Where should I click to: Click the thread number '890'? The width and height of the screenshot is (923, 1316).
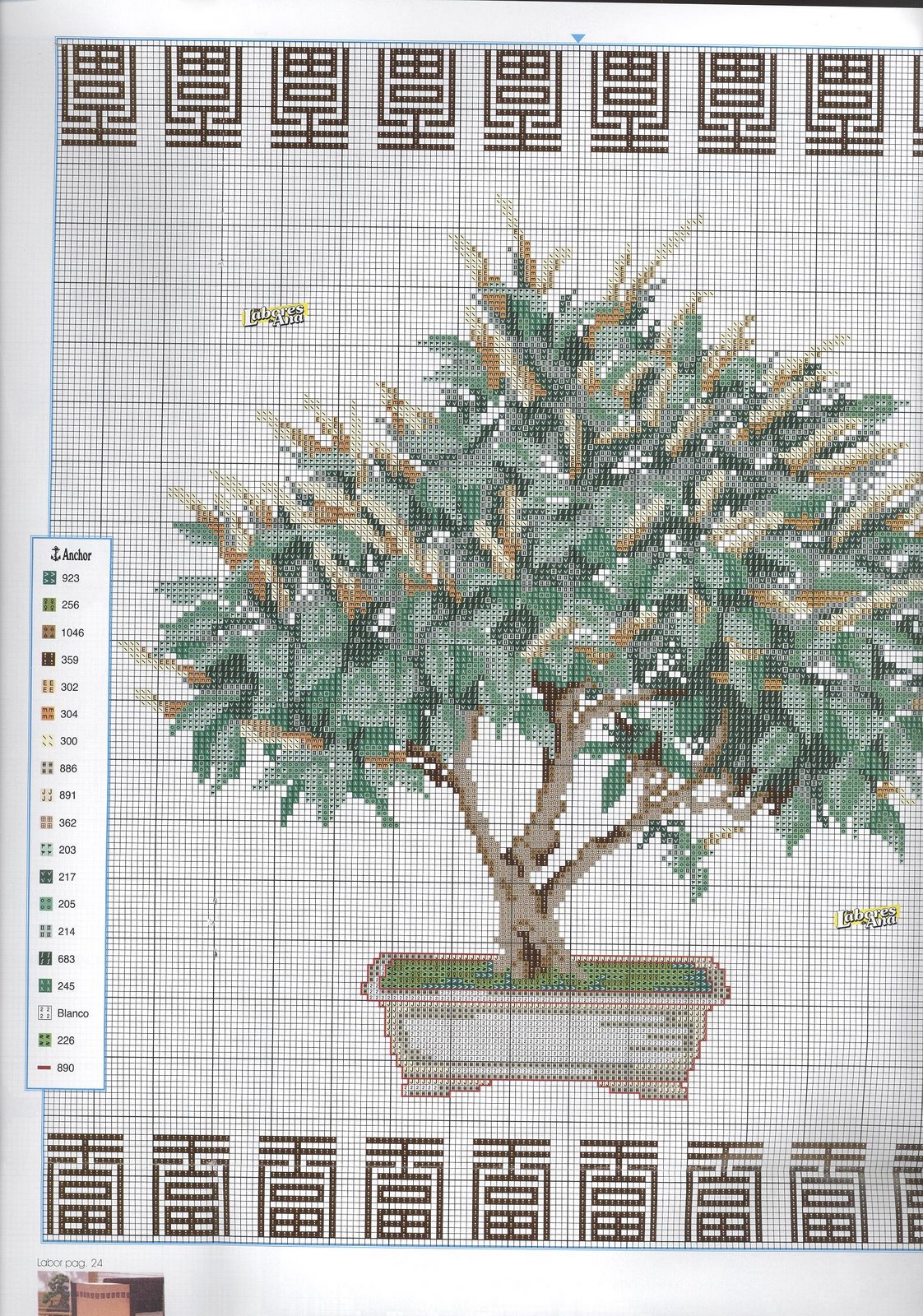[x=66, y=1068]
